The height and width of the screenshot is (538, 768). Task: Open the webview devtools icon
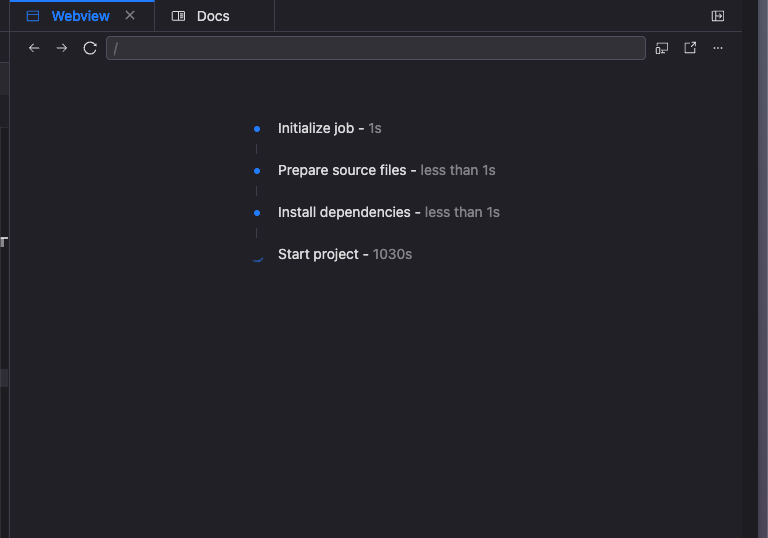pyautogui.click(x=662, y=48)
